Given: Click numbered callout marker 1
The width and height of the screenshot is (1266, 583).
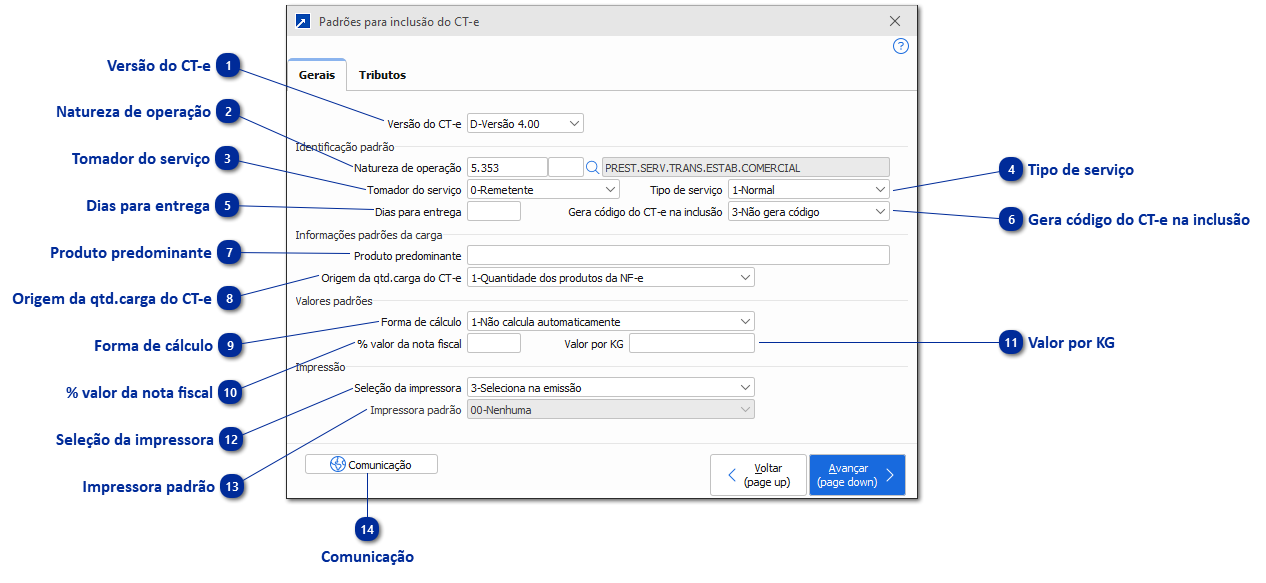Looking at the screenshot, I should pos(229,66).
